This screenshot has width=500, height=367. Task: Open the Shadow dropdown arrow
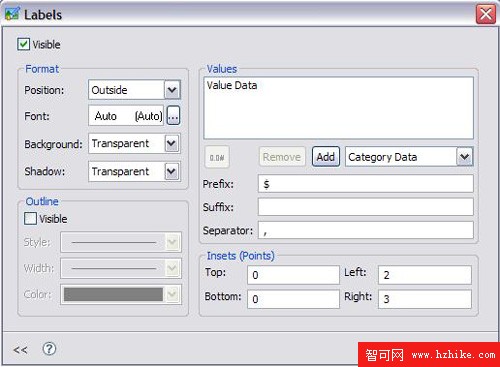[172, 171]
